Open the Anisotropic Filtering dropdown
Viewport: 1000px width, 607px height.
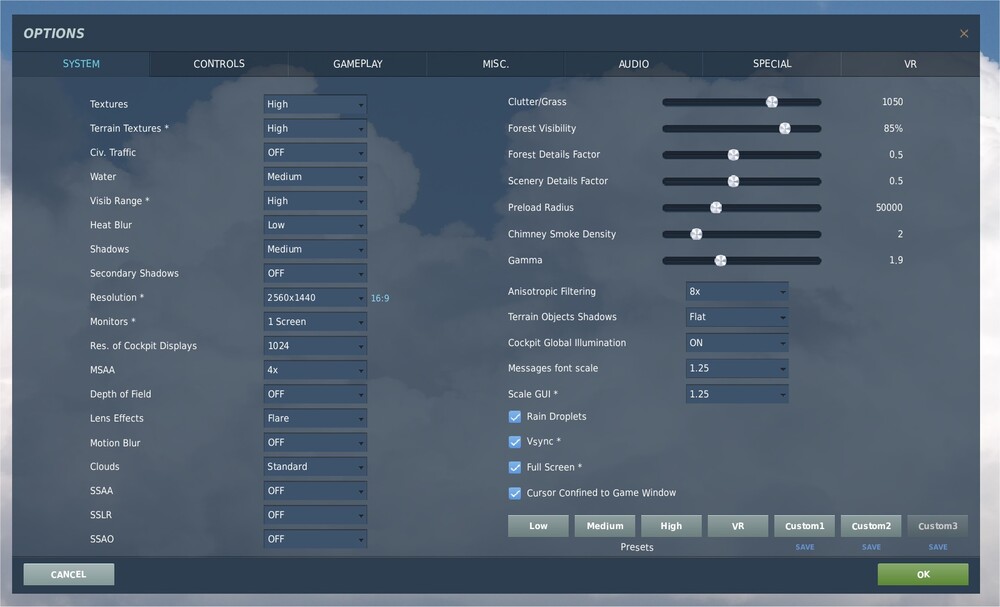pyautogui.click(x=737, y=291)
